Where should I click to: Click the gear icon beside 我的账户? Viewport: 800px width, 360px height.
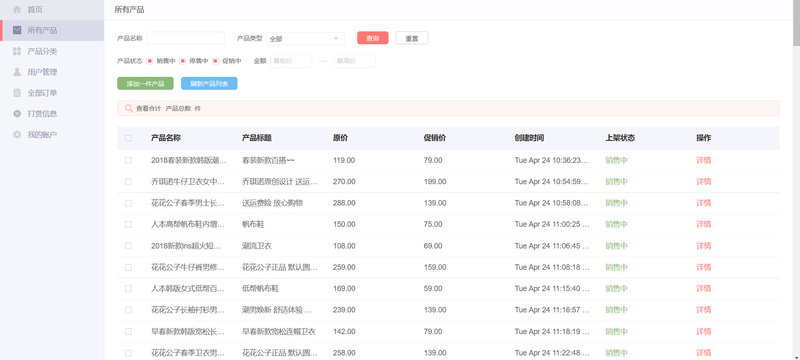(x=17, y=135)
